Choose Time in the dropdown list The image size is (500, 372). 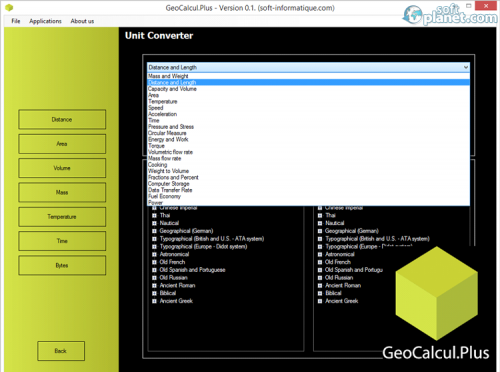point(308,120)
